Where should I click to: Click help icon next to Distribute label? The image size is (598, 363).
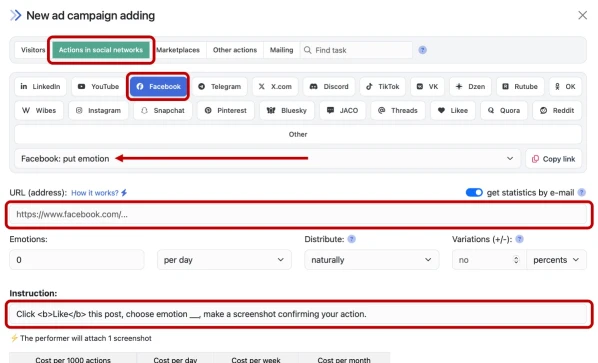coord(352,239)
